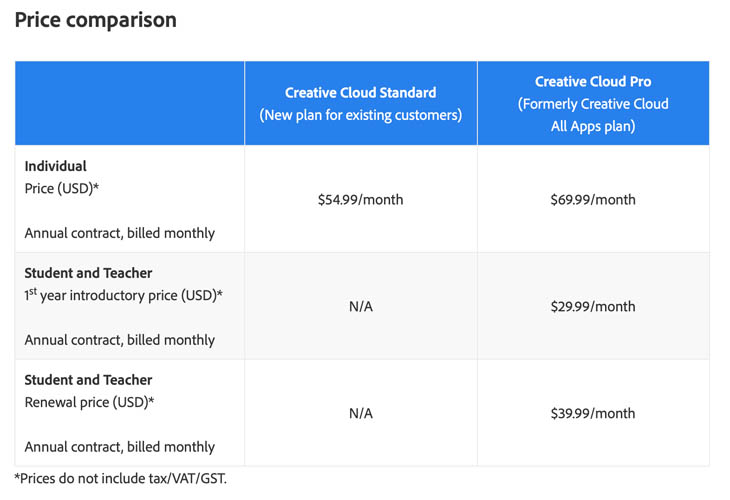Click the $54.99/month Individual Standard price
The width and height of the screenshot is (730, 500).
point(360,200)
